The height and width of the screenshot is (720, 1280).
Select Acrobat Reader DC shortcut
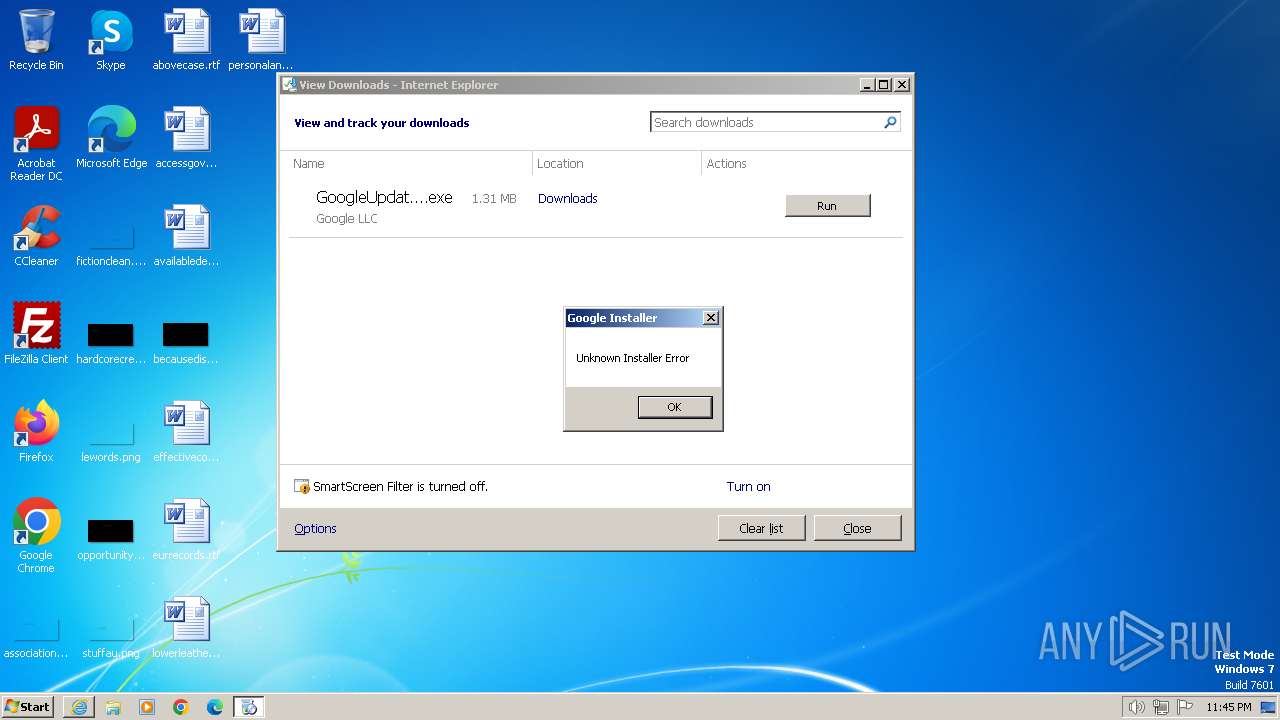point(36,144)
